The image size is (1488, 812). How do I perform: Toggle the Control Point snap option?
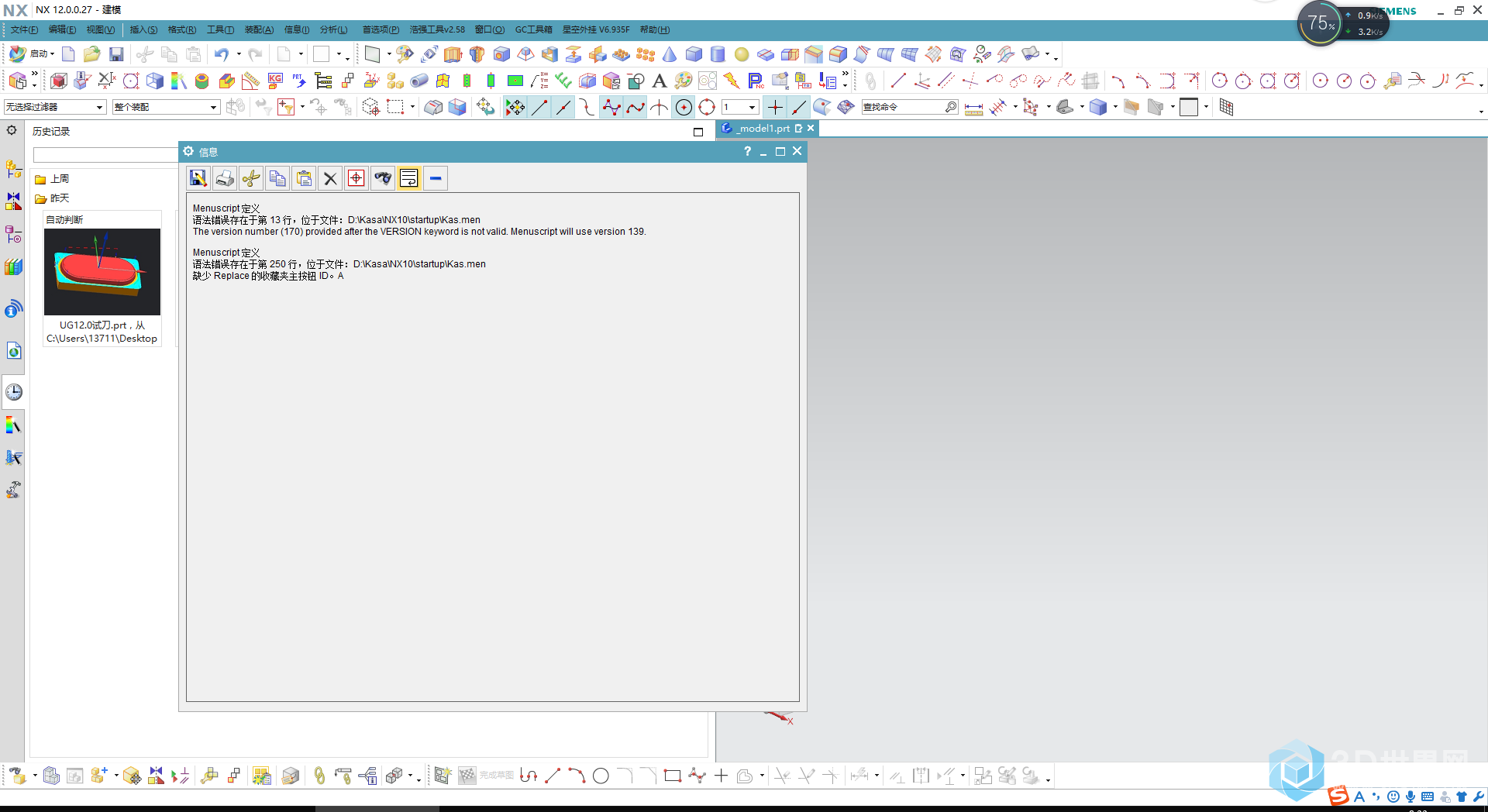[587, 108]
